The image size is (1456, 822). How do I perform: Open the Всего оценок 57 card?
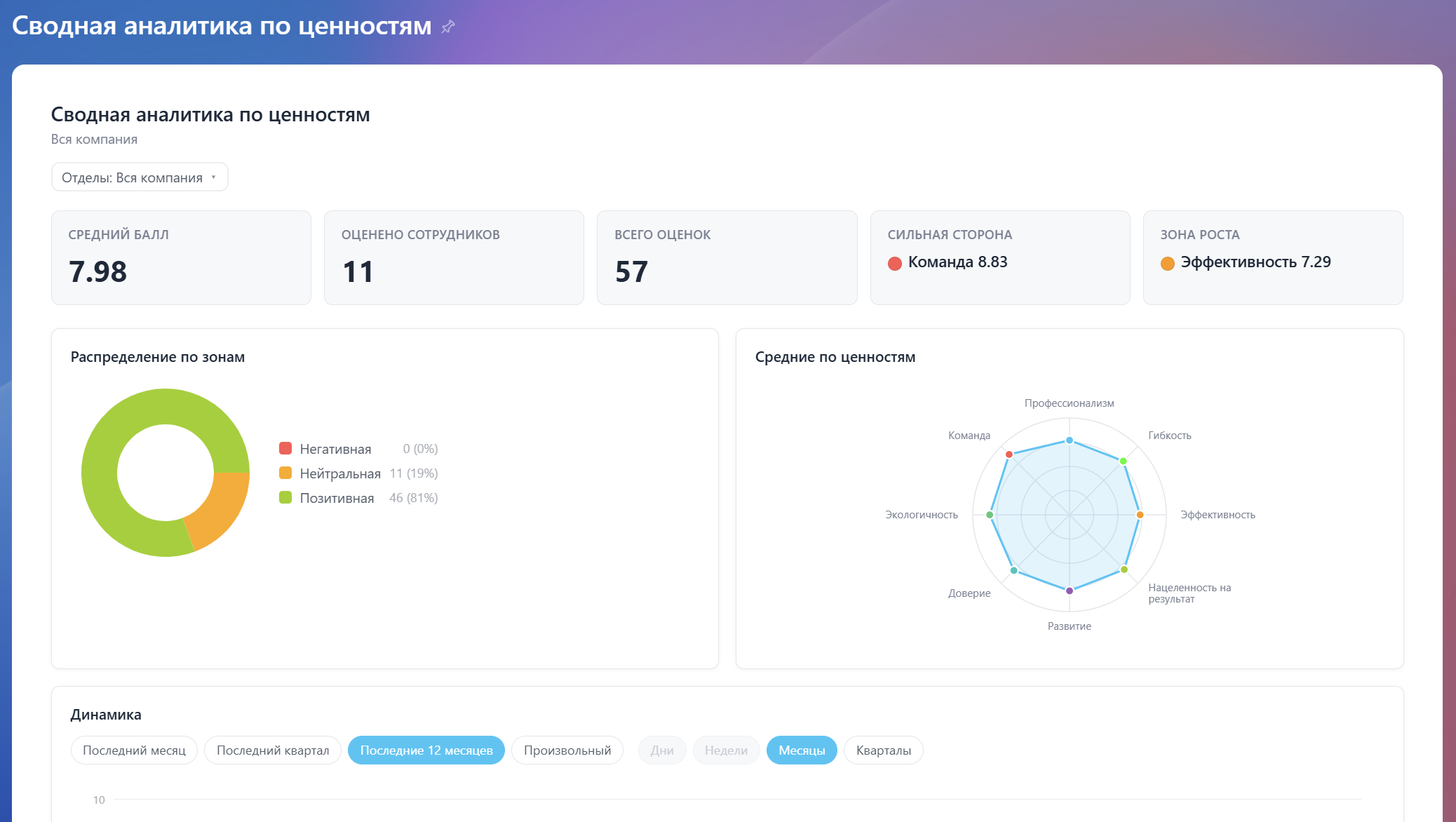727,257
